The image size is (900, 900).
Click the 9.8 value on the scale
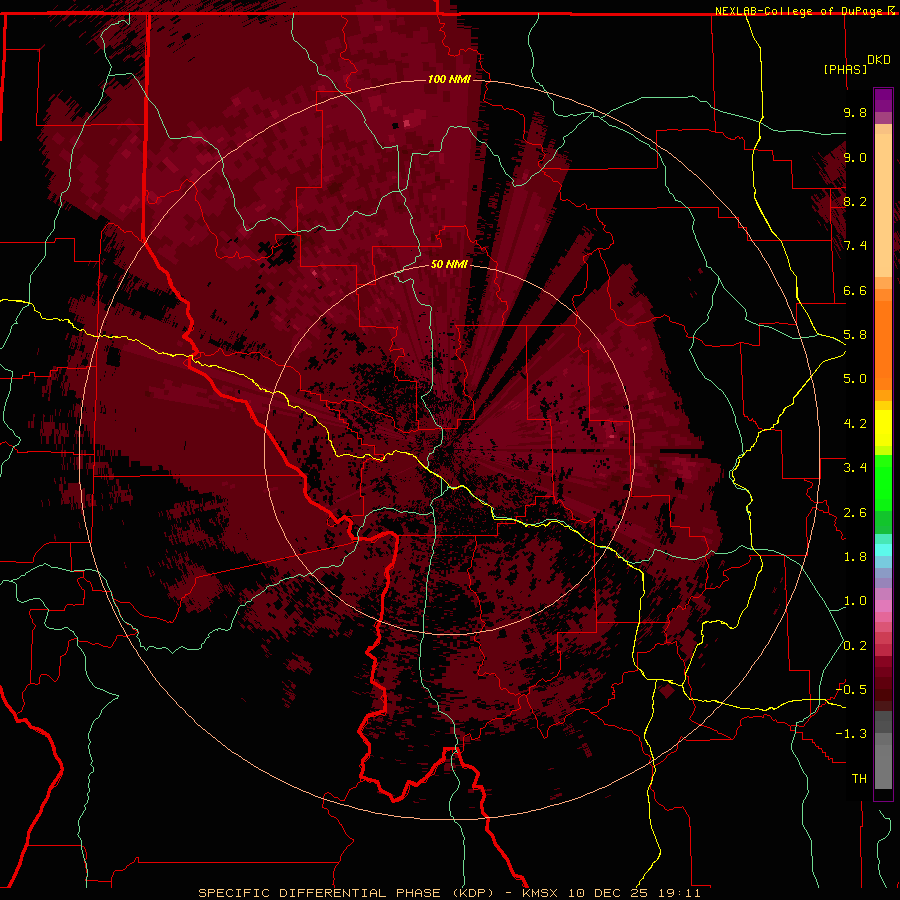point(855,112)
